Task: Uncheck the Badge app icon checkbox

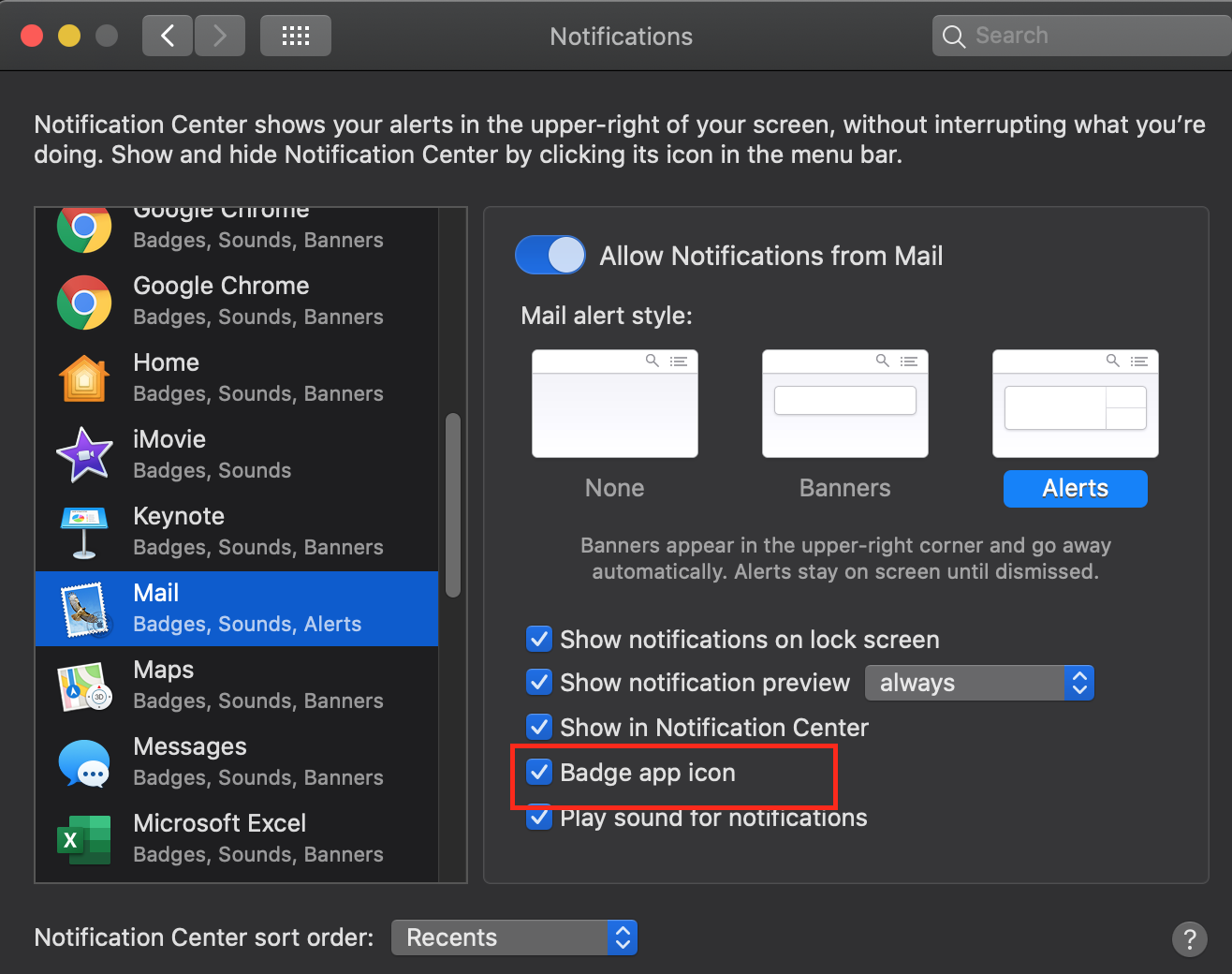Action: 539,772
